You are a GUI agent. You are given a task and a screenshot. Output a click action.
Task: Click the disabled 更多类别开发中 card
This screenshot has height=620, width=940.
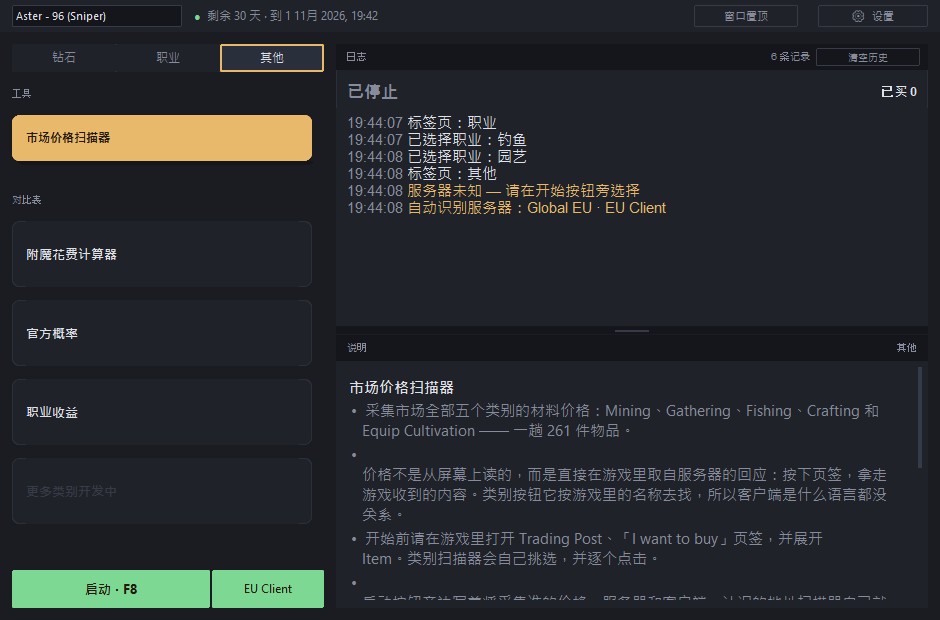[x=162, y=491]
